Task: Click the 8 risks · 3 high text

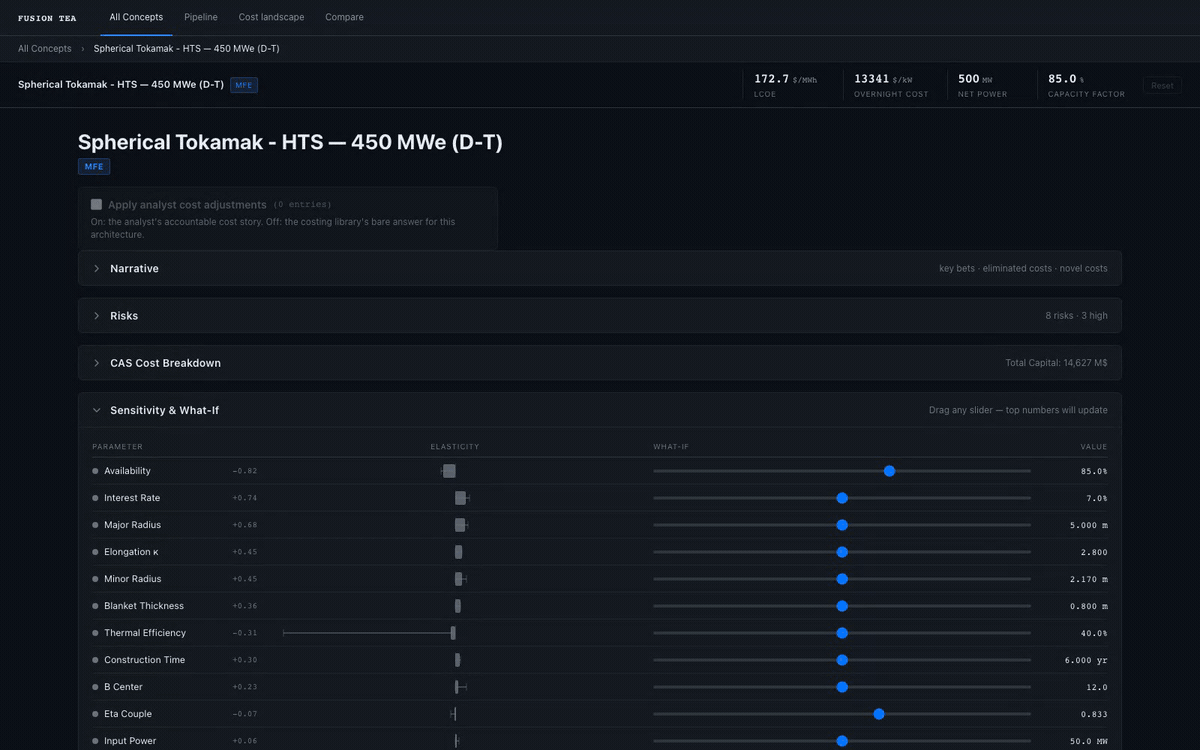Action: click(1077, 316)
